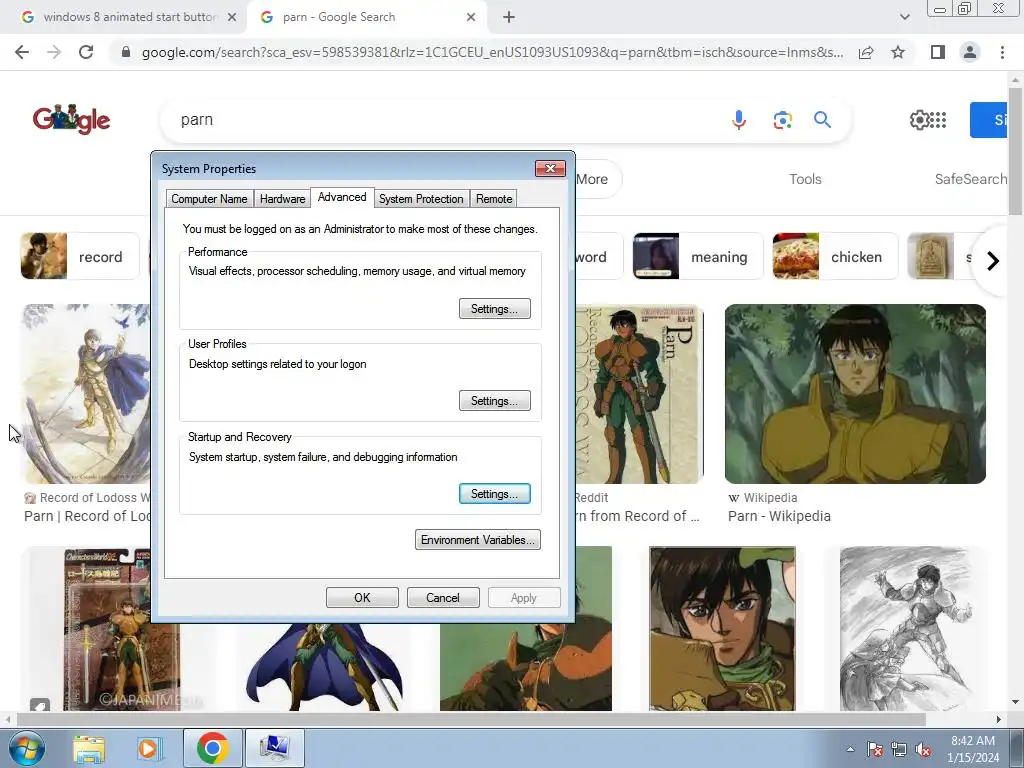Select the 'chicken' suggestion chip
Viewport: 1024px width, 768px height.
tap(835, 256)
